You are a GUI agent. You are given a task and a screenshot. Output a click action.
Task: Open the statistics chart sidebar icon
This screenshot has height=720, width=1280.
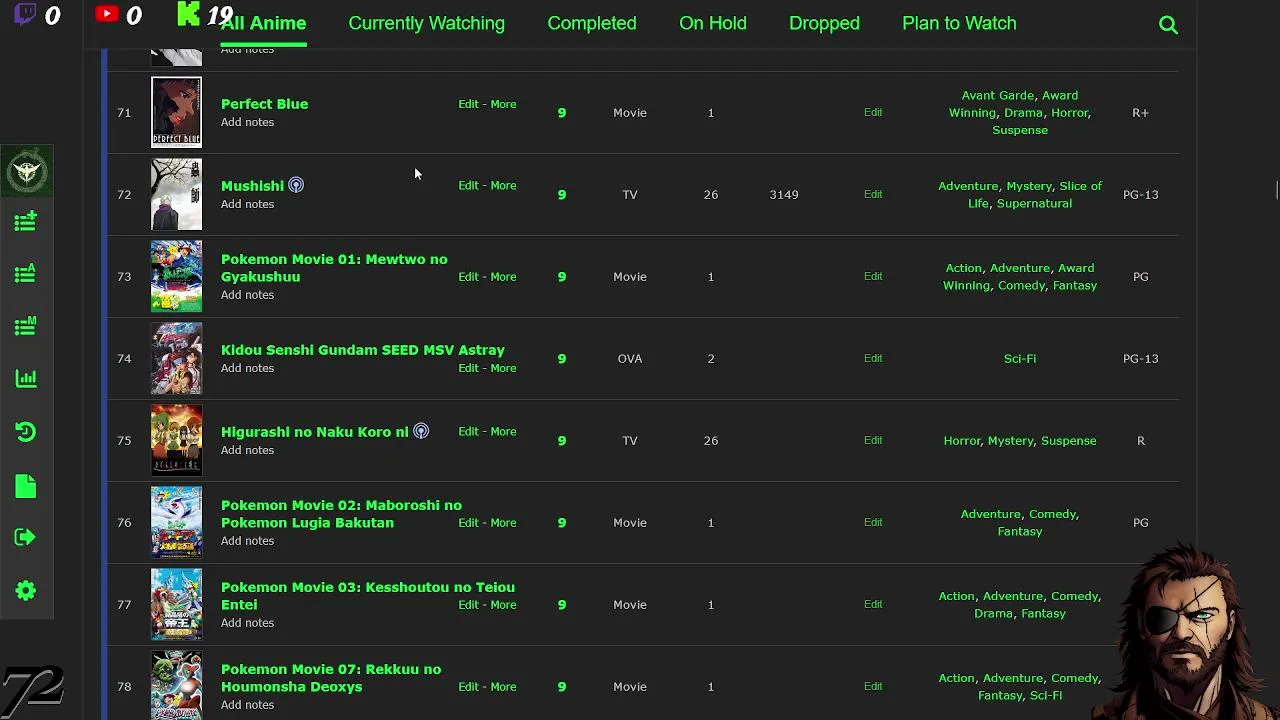click(x=26, y=378)
